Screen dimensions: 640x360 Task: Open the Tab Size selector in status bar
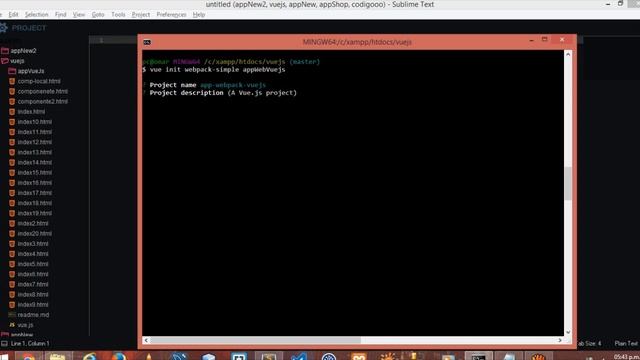[589, 344]
